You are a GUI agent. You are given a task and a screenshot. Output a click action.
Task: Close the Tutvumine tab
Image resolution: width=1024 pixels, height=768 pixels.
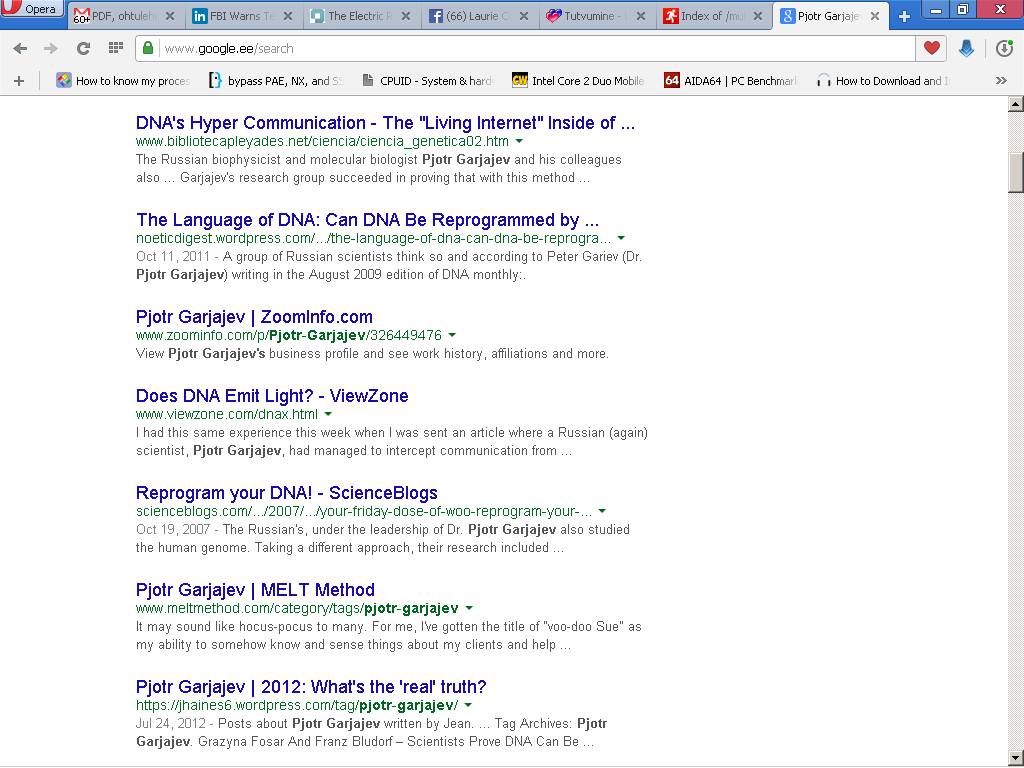click(x=641, y=16)
